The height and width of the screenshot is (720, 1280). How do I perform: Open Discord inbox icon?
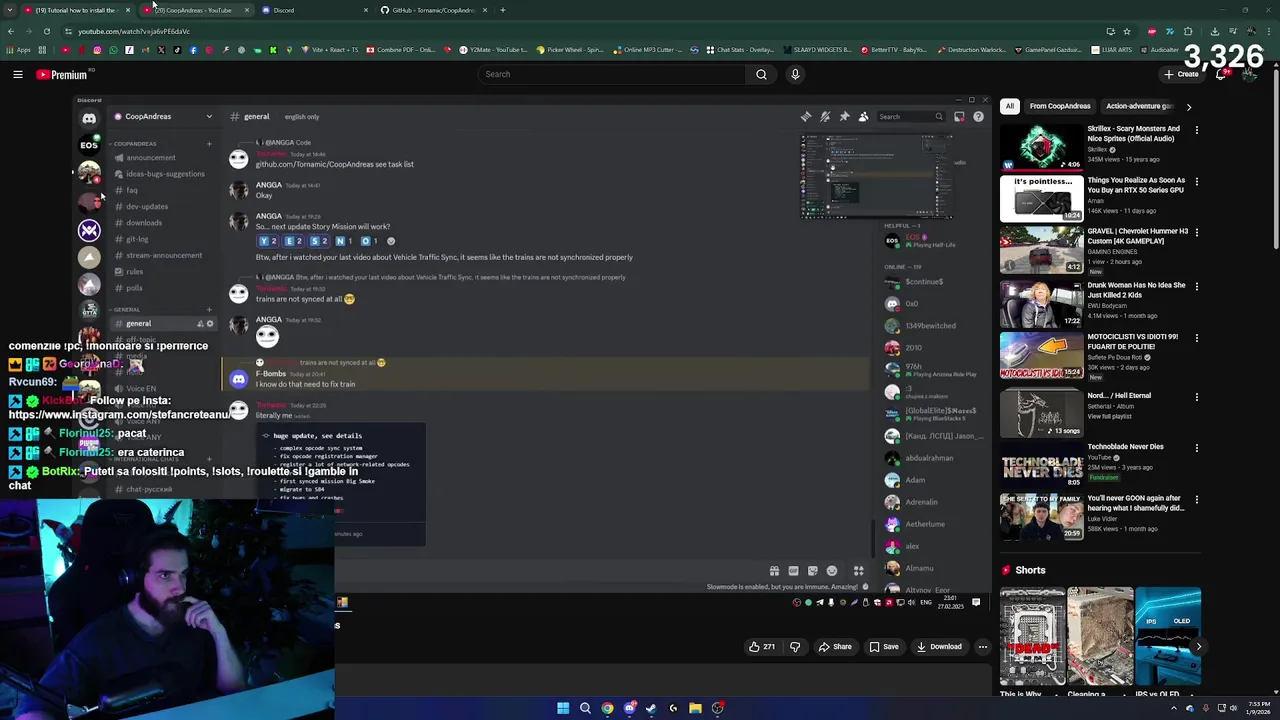pos(959,117)
